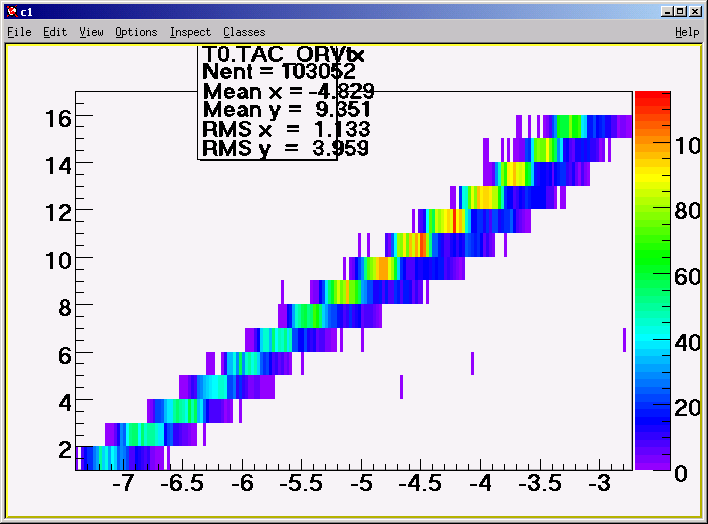
Task: Click the isolated purple bin near x=-4.05
Action: [x=472, y=363]
